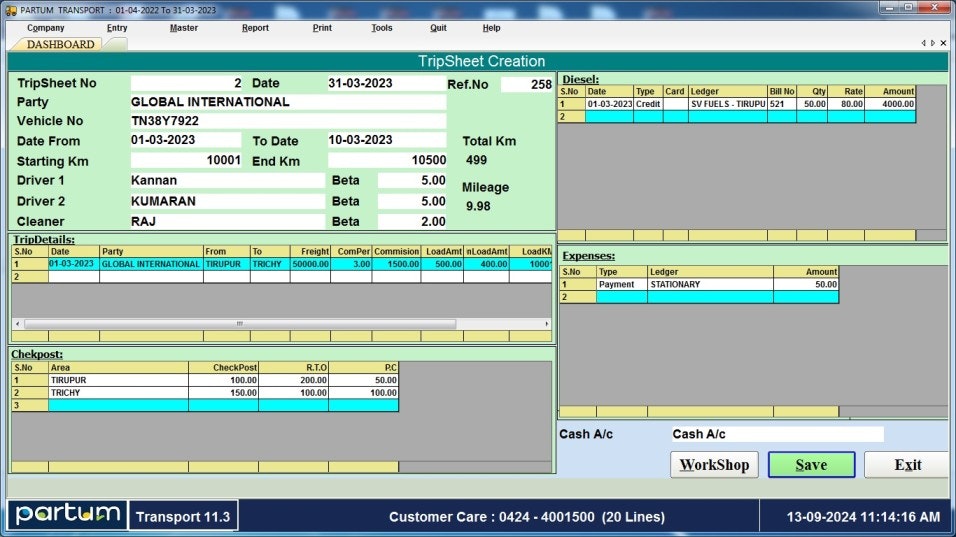This screenshot has height=537, width=956.
Task: Select TRICHY in TripDetails To column
Action: click(270, 264)
